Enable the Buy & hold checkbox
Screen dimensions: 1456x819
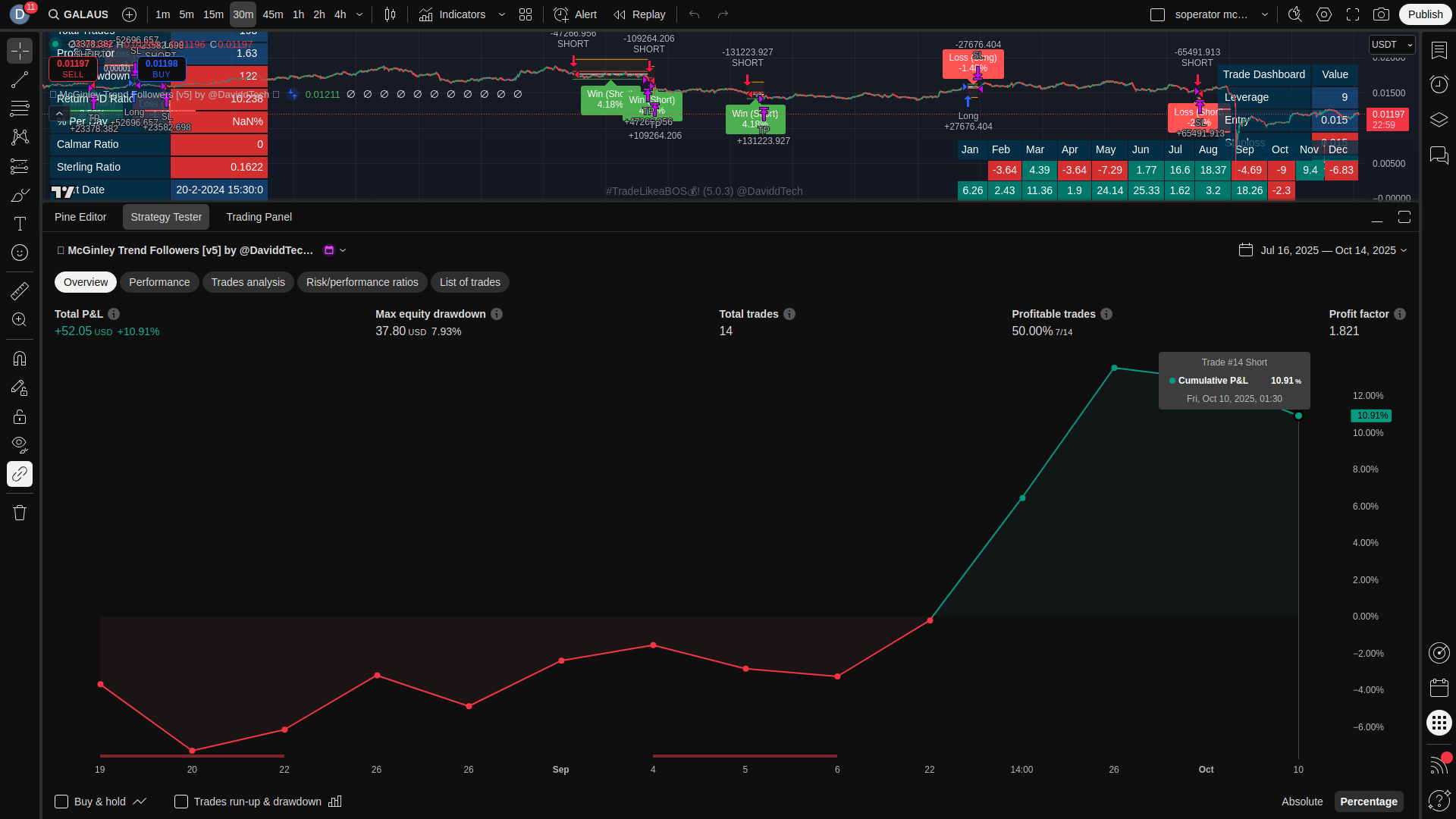pos(62,802)
